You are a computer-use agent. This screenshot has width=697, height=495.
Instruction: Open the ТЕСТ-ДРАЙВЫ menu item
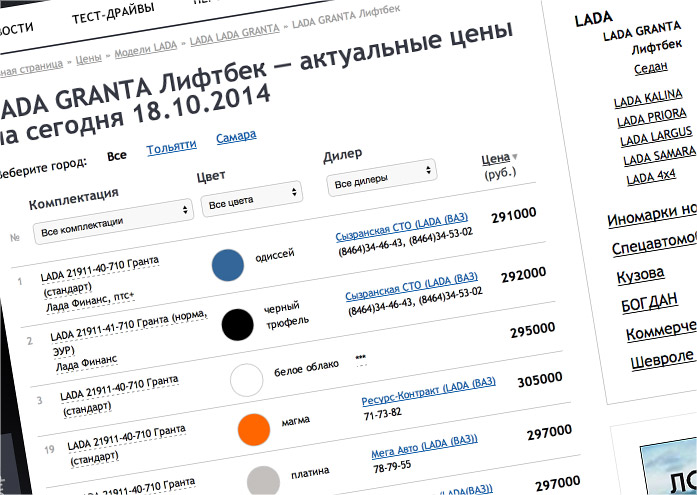(x=113, y=13)
